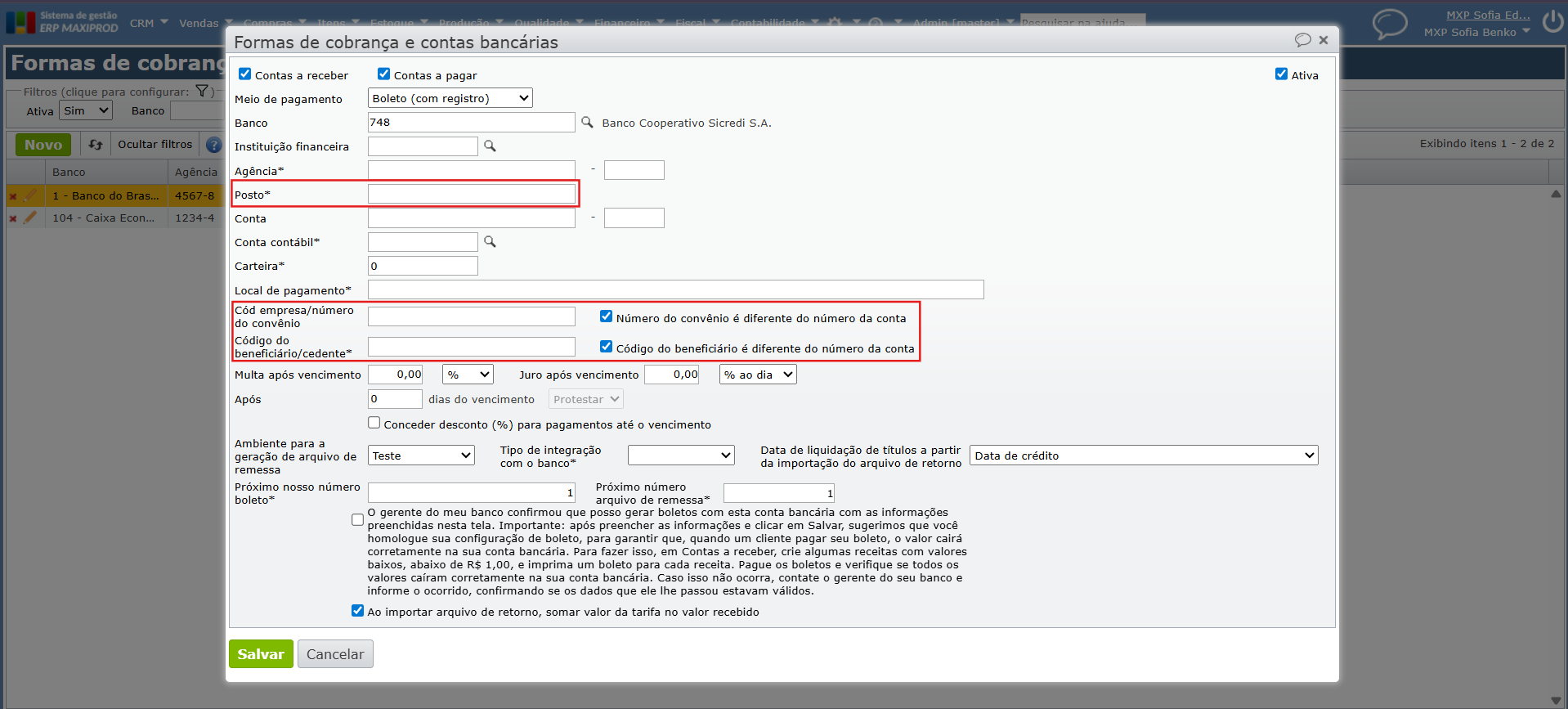Click the Conta number input field

(x=472, y=218)
